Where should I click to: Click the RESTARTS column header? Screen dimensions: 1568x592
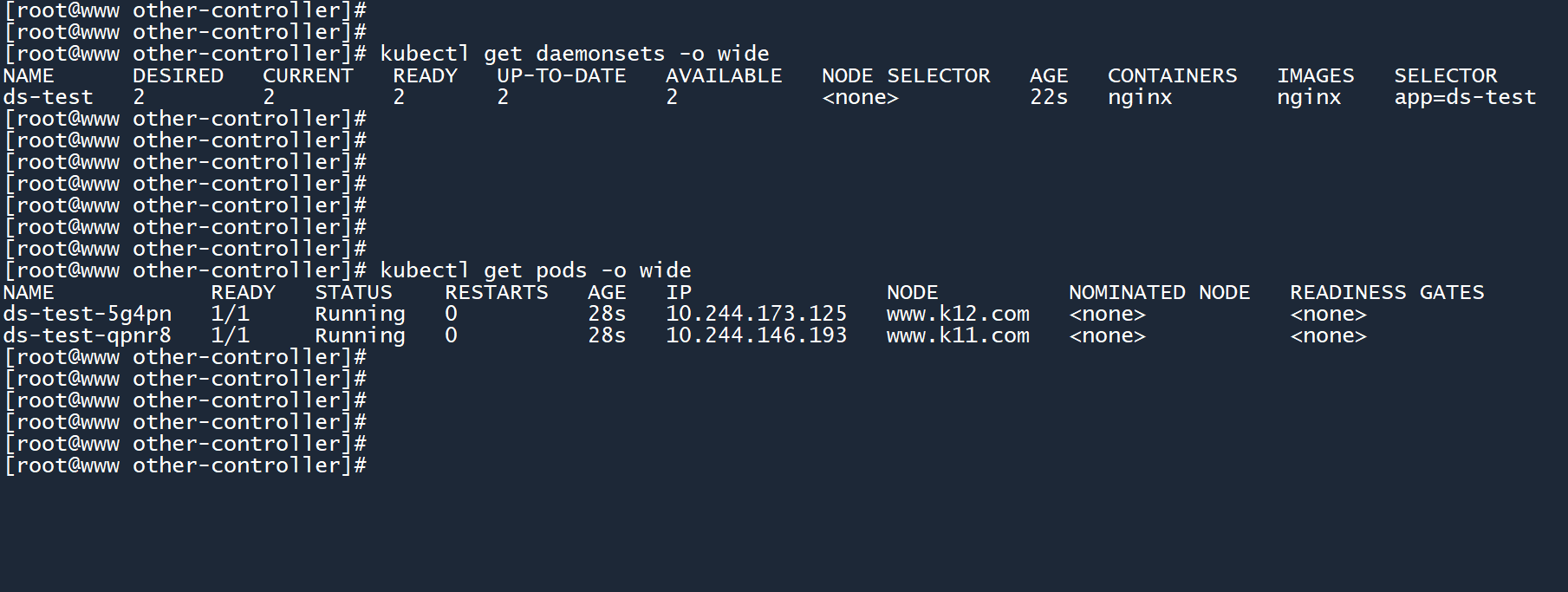click(497, 293)
